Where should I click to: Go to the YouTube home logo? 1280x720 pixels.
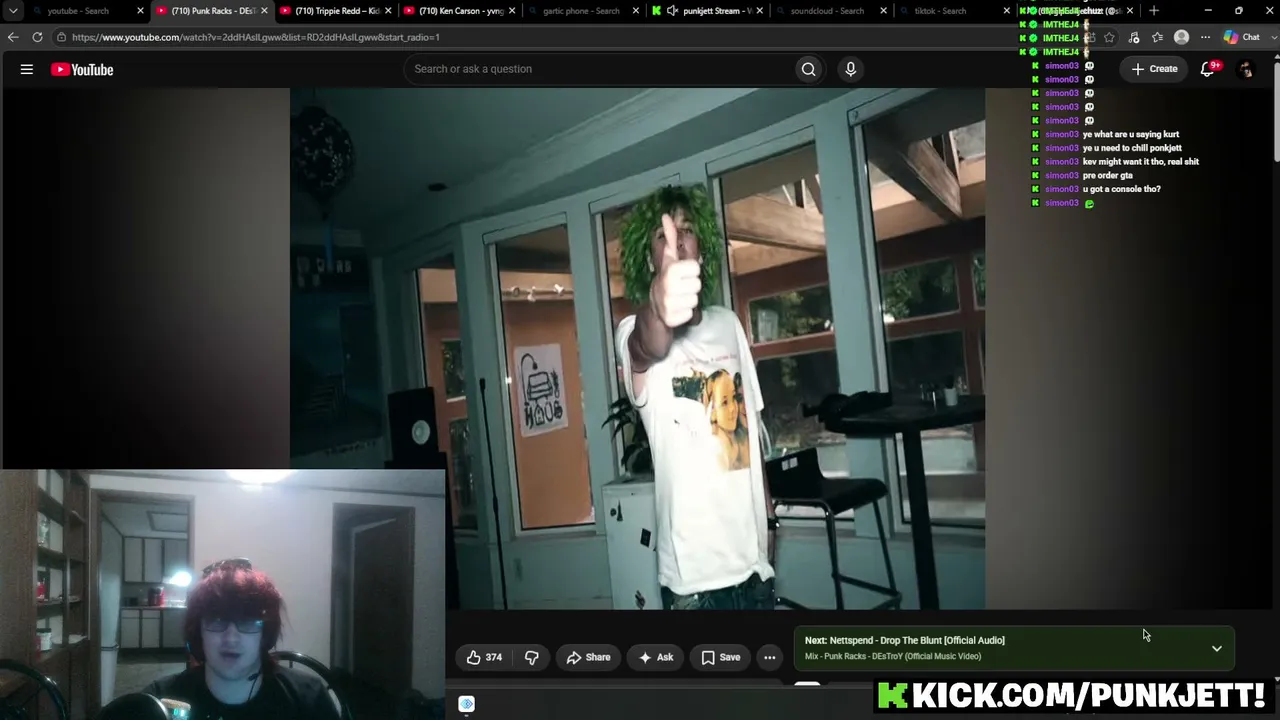(x=82, y=69)
